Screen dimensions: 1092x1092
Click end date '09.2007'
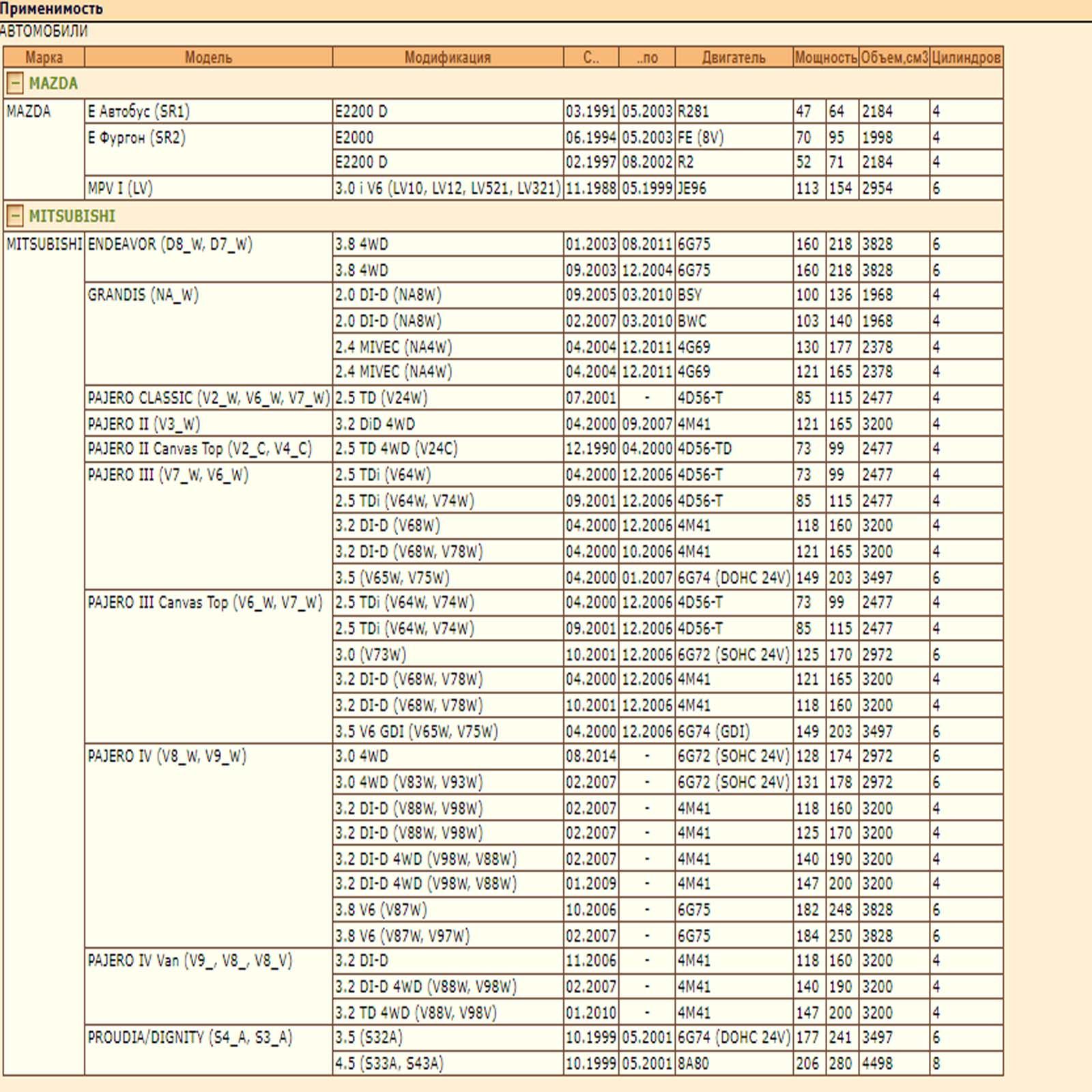647,424
